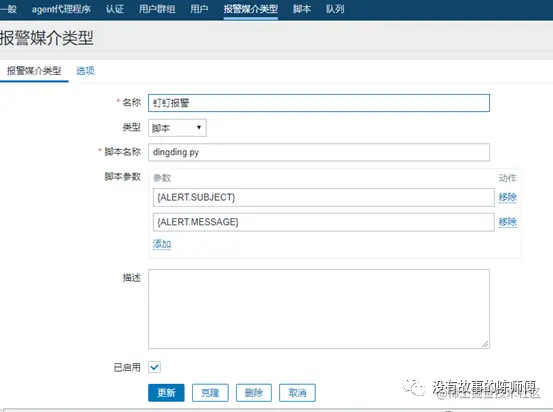Click the 脚本名称 field with dingding.py
The width and height of the screenshot is (553, 412).
pyautogui.click(x=319, y=152)
